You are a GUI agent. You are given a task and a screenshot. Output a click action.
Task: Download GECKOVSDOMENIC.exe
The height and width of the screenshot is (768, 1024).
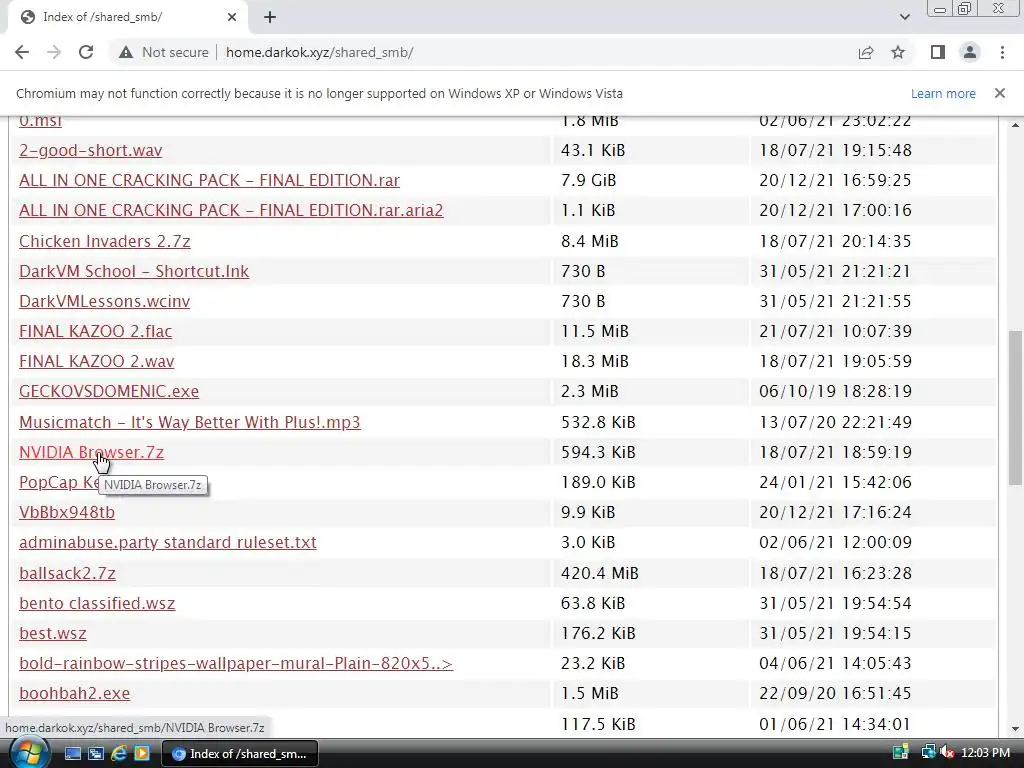point(109,391)
